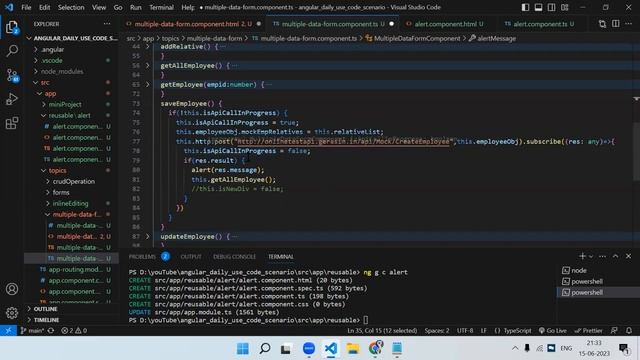Open the File menu
The width and height of the screenshot is (640, 360).
[x=26, y=7]
